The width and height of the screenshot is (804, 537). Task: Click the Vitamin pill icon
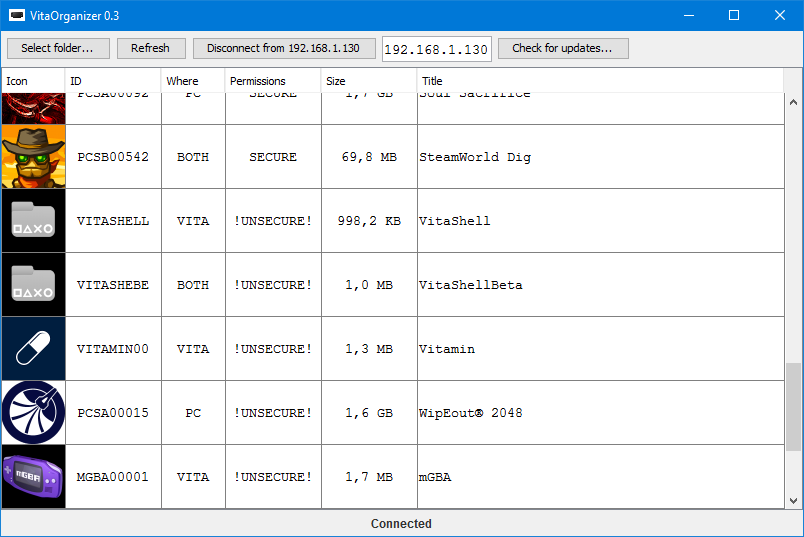point(33,349)
